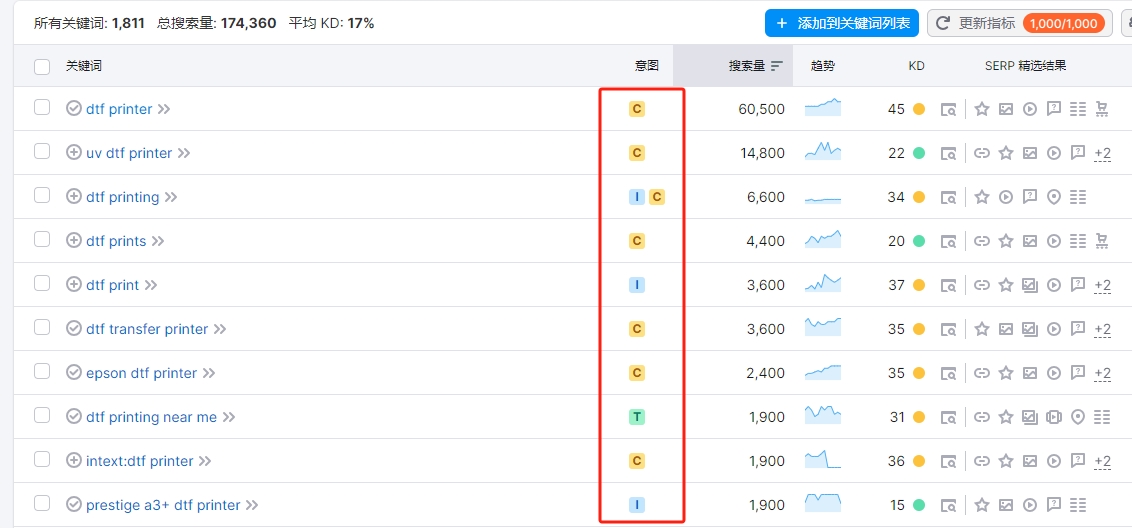The image size is (1132, 528).
Task: Click video carousel icon in dtf printing near me row
Action: pyautogui.click(x=1054, y=417)
